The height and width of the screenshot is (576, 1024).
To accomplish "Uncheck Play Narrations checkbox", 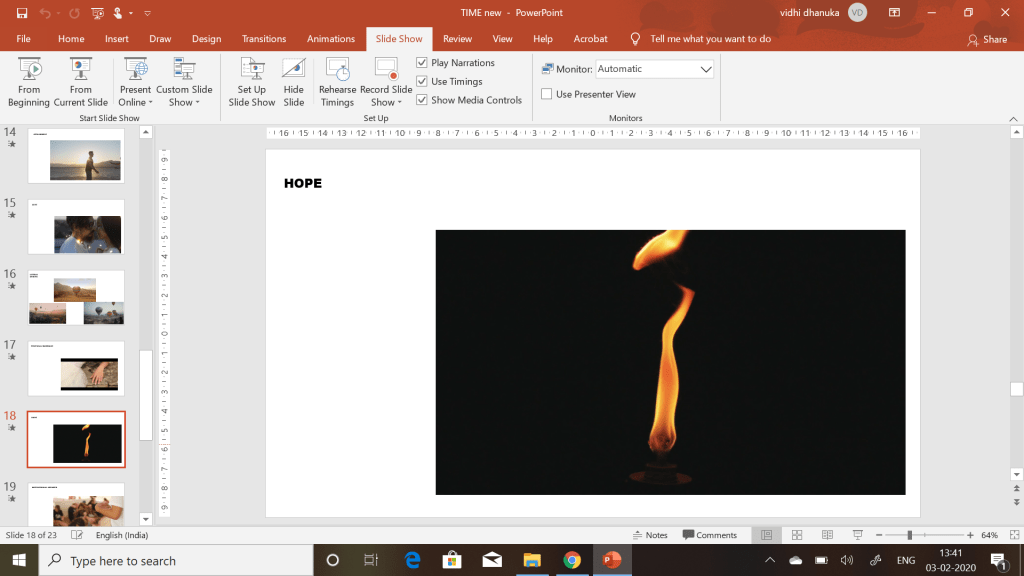I will point(422,63).
